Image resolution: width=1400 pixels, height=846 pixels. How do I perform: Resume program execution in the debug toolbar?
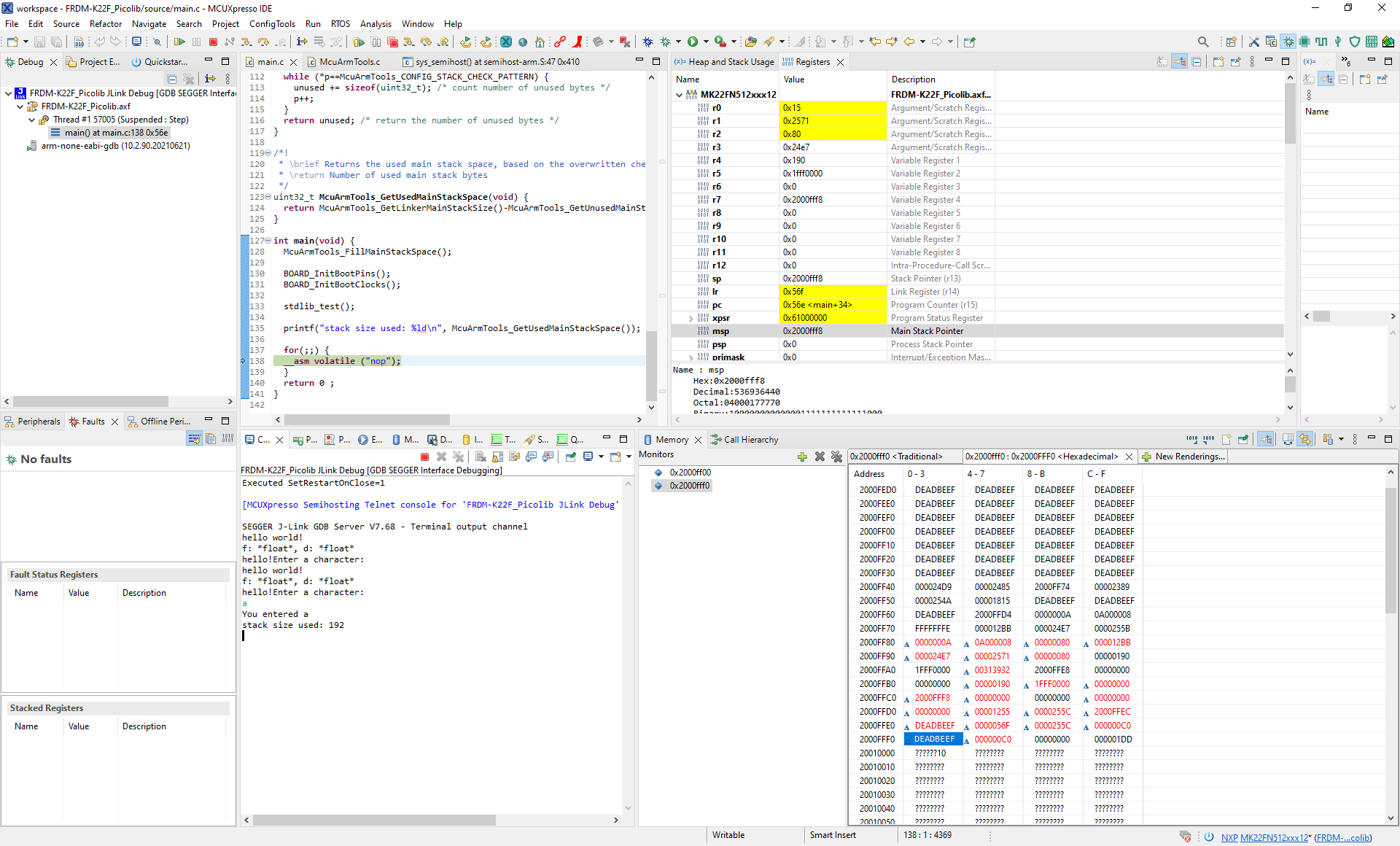coord(179,42)
